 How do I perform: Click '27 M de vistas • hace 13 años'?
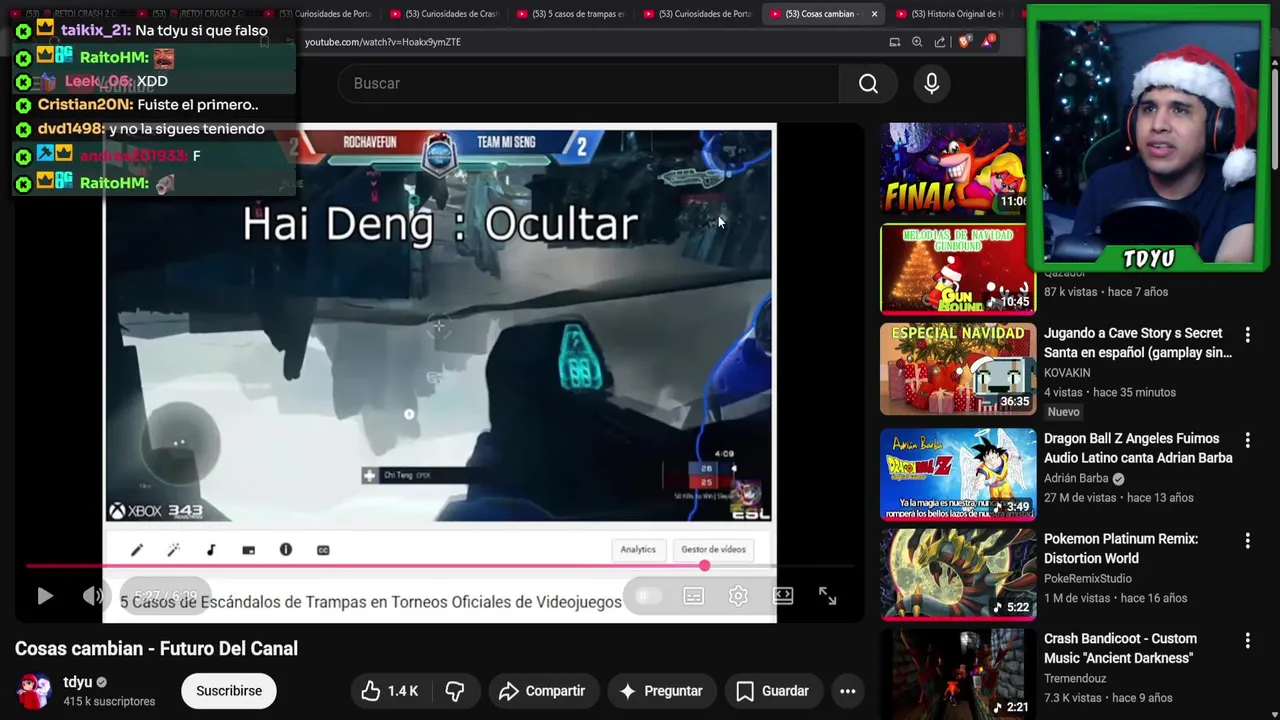click(1119, 498)
